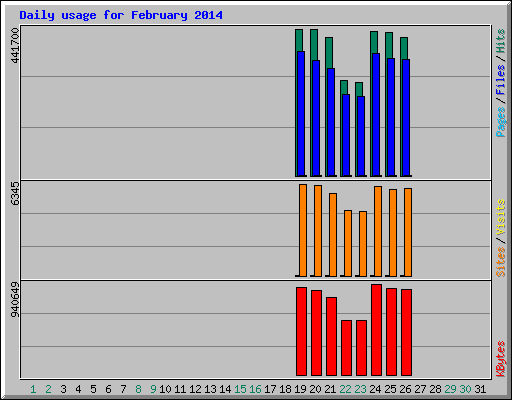This screenshot has height=400, width=512.
Task: Click the blue Files bar for day 25
Action: (x=391, y=117)
